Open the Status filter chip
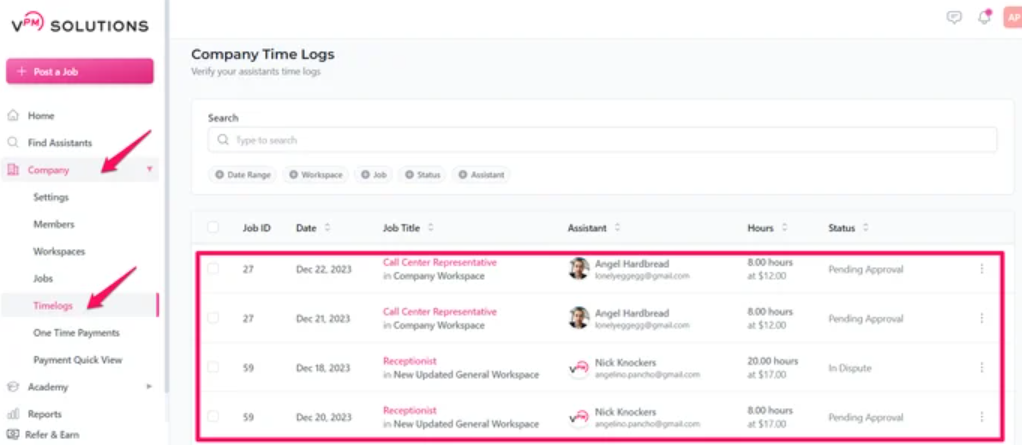The height and width of the screenshot is (445, 1022). [x=422, y=175]
